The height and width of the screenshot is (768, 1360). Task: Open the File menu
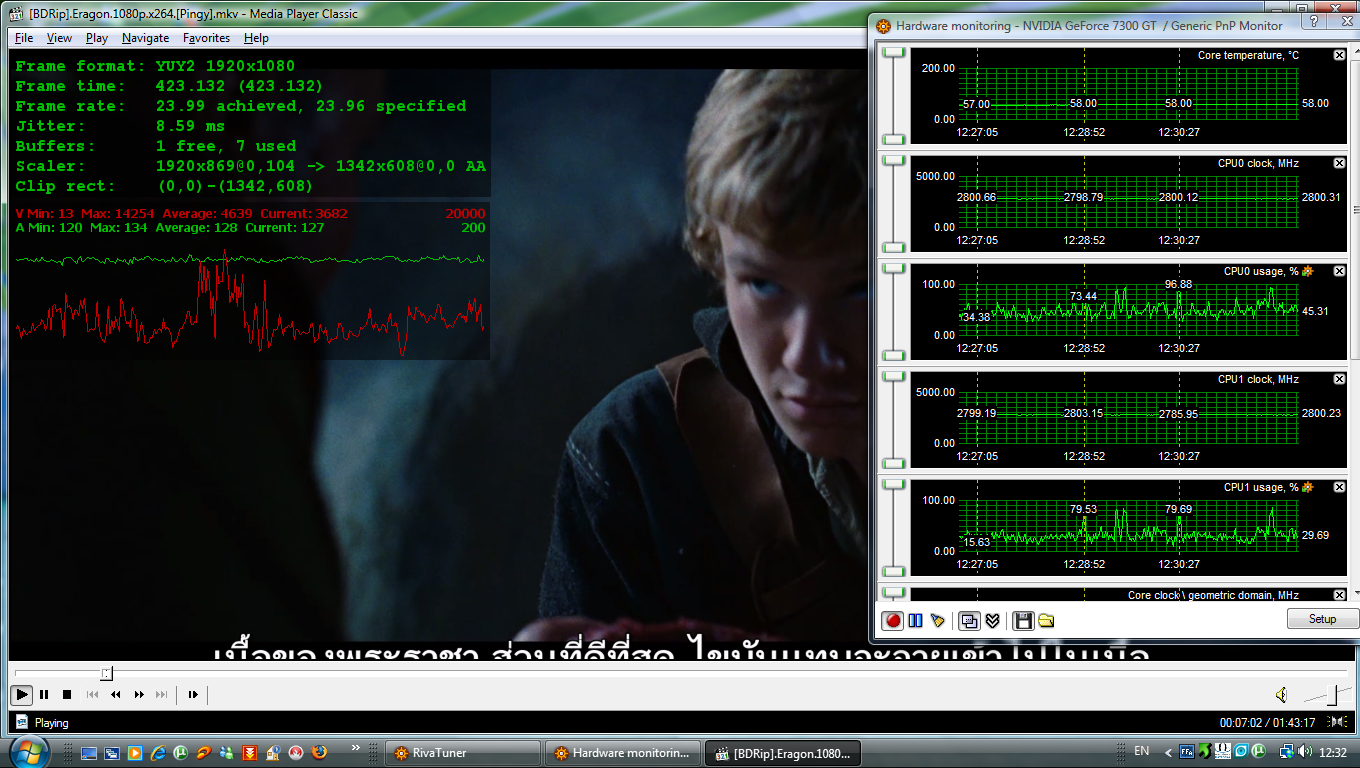tap(24, 38)
